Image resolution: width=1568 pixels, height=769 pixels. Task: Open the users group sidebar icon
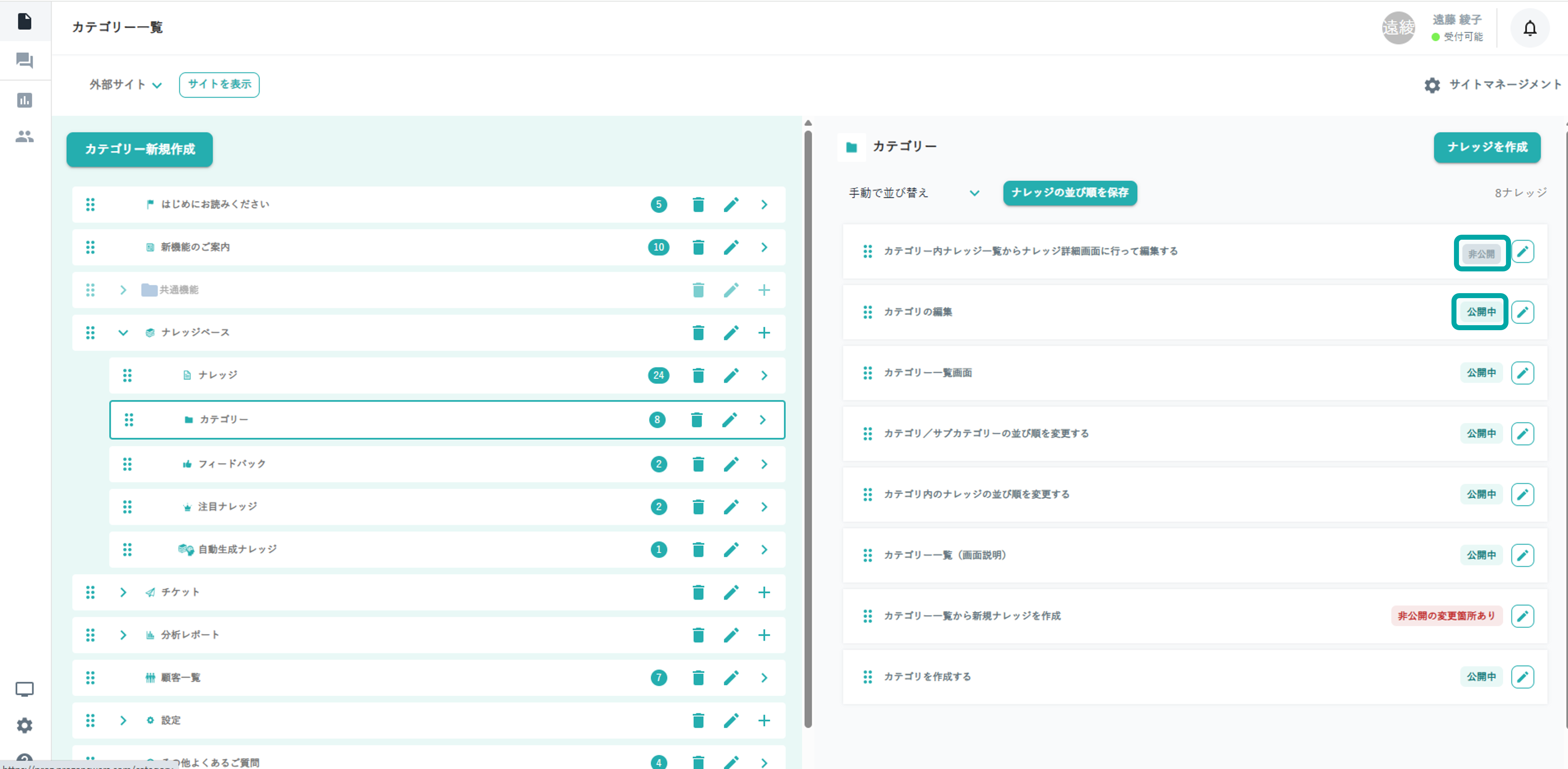(x=24, y=137)
